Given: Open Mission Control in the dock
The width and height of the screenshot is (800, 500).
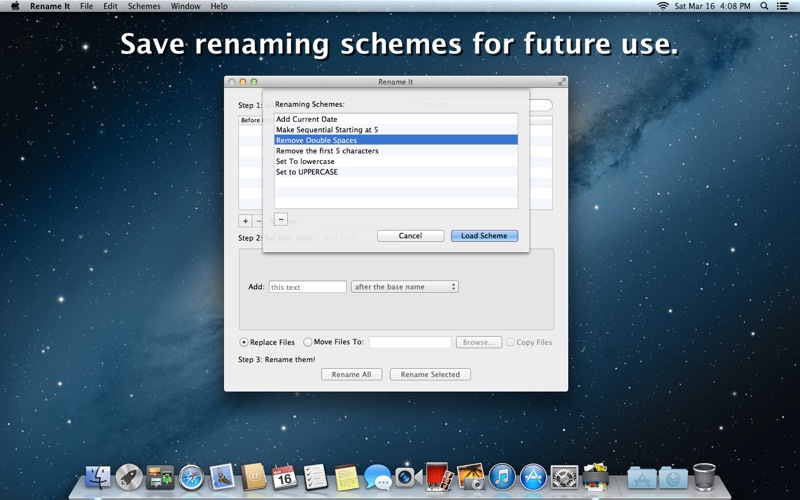Looking at the screenshot, I should click(x=160, y=478).
